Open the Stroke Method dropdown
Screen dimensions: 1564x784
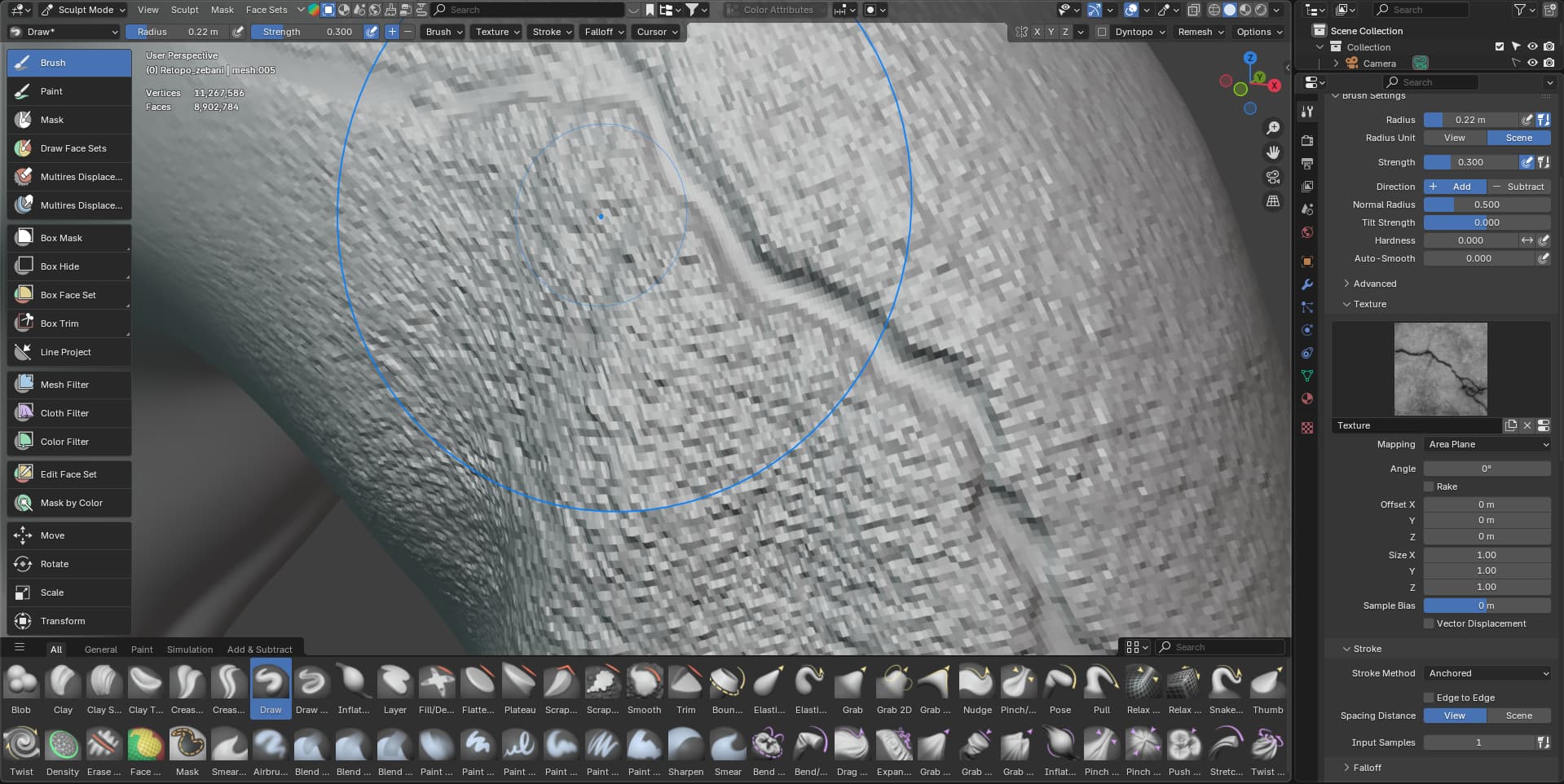pyautogui.click(x=1487, y=673)
